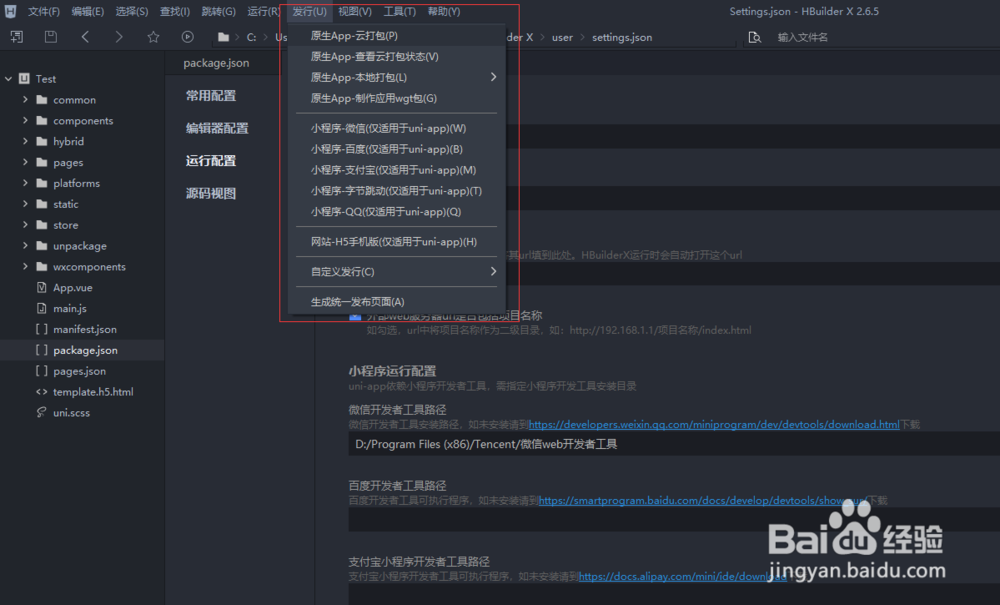This screenshot has width=1000, height=605.
Task: Click the manifest.json bracket icon
Action: pos(41,329)
